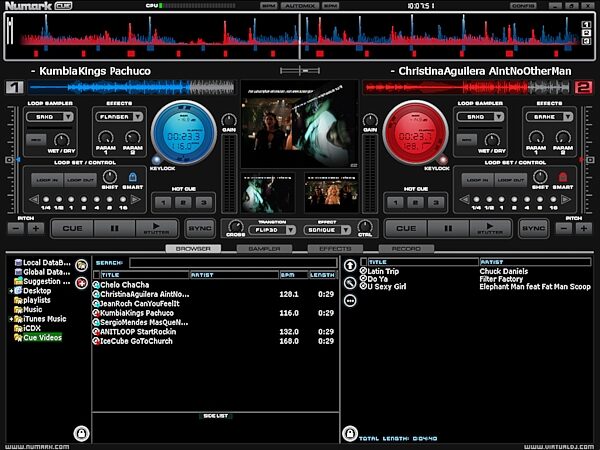Select waveform zoom level 3 icon
Viewport: 600px width, 450px height.
point(586,41)
